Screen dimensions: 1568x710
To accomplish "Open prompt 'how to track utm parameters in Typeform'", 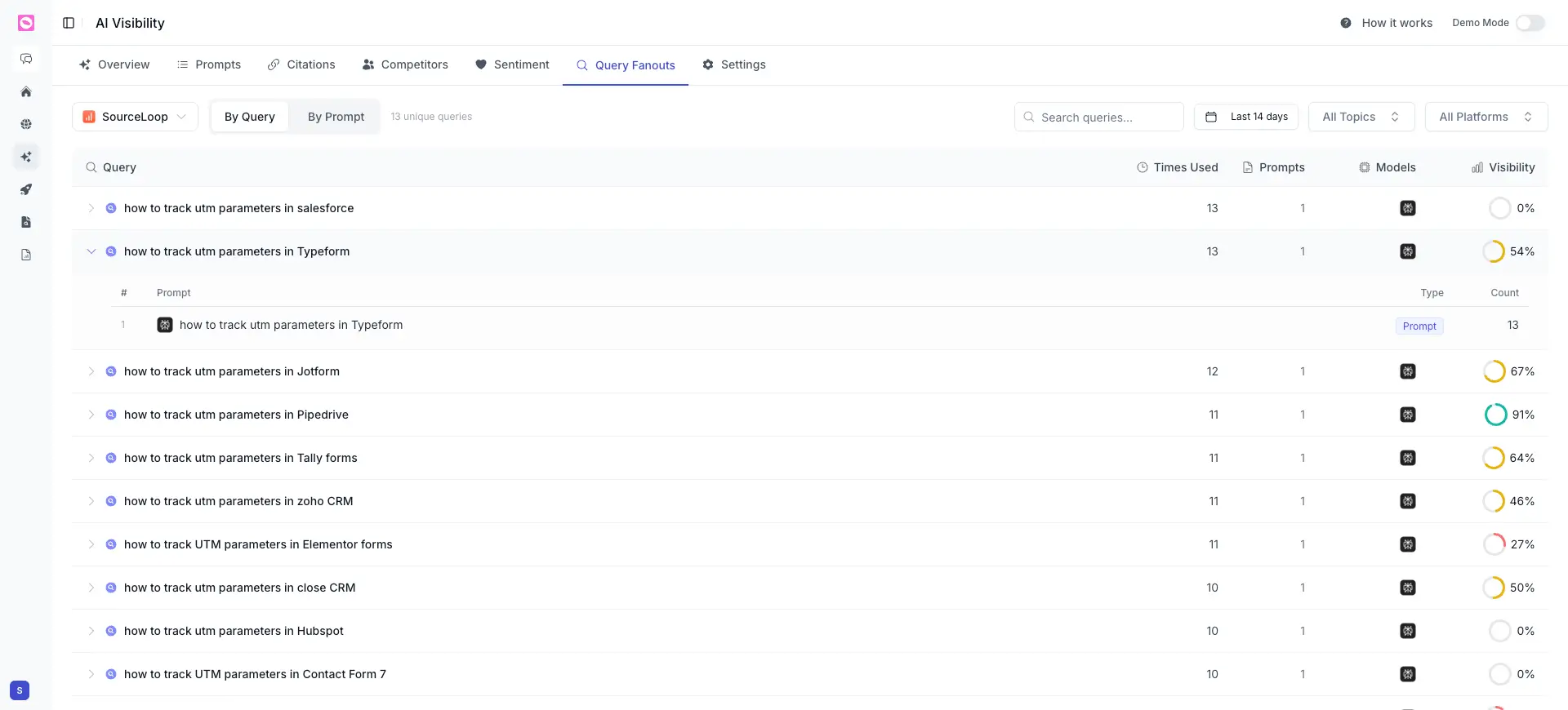I will [291, 325].
